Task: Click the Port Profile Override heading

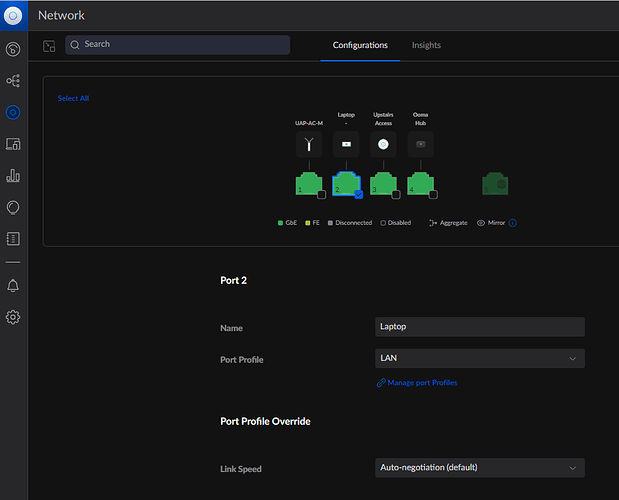Action: pyautogui.click(x=265, y=421)
